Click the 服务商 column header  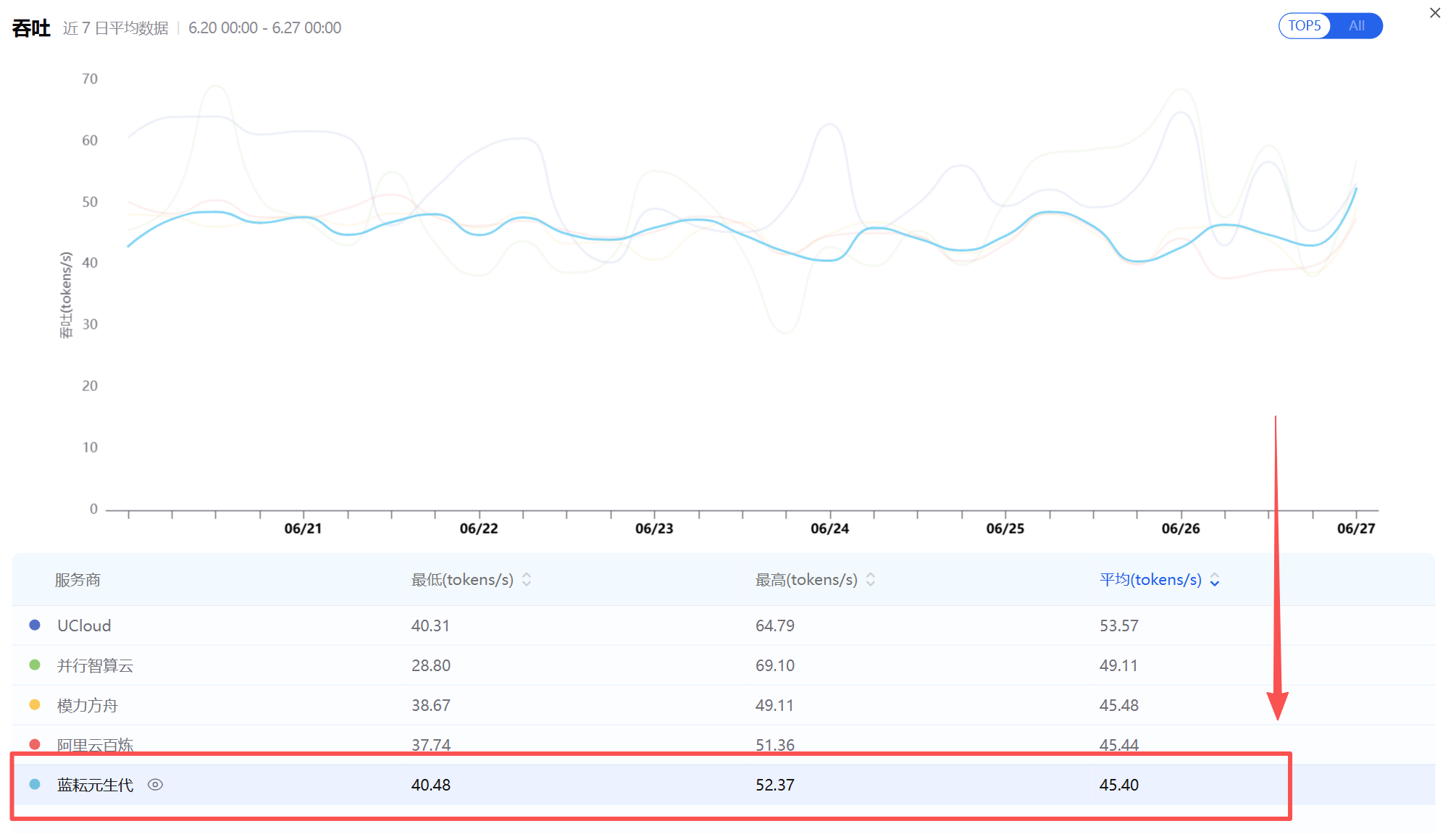[x=78, y=580]
